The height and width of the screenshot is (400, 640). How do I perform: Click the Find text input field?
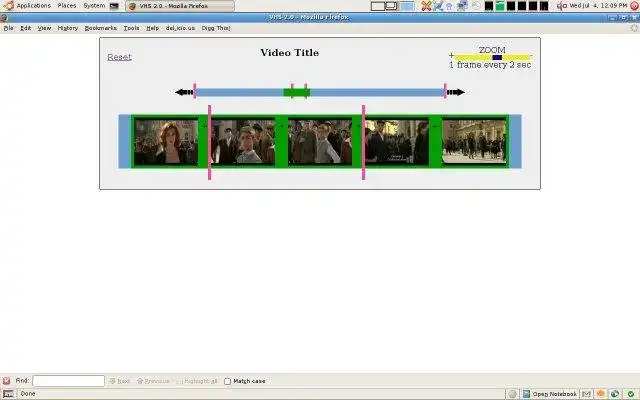(68, 381)
